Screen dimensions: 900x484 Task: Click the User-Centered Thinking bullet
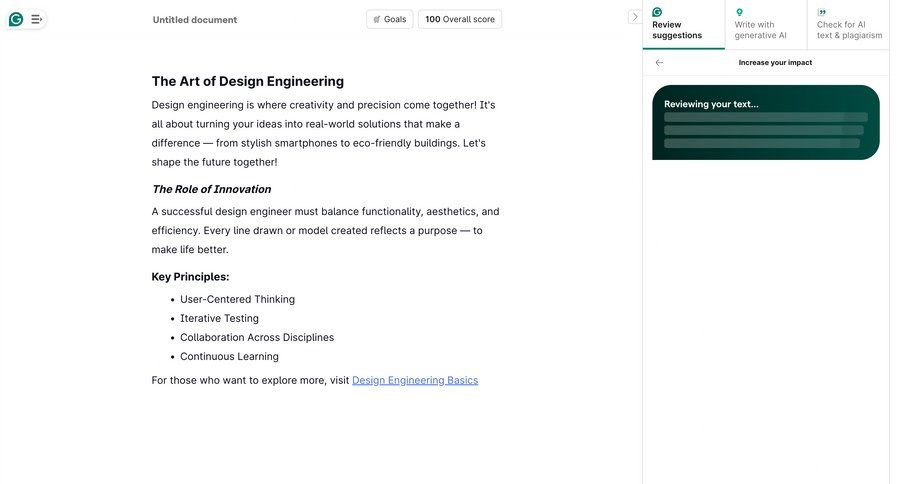click(x=238, y=299)
